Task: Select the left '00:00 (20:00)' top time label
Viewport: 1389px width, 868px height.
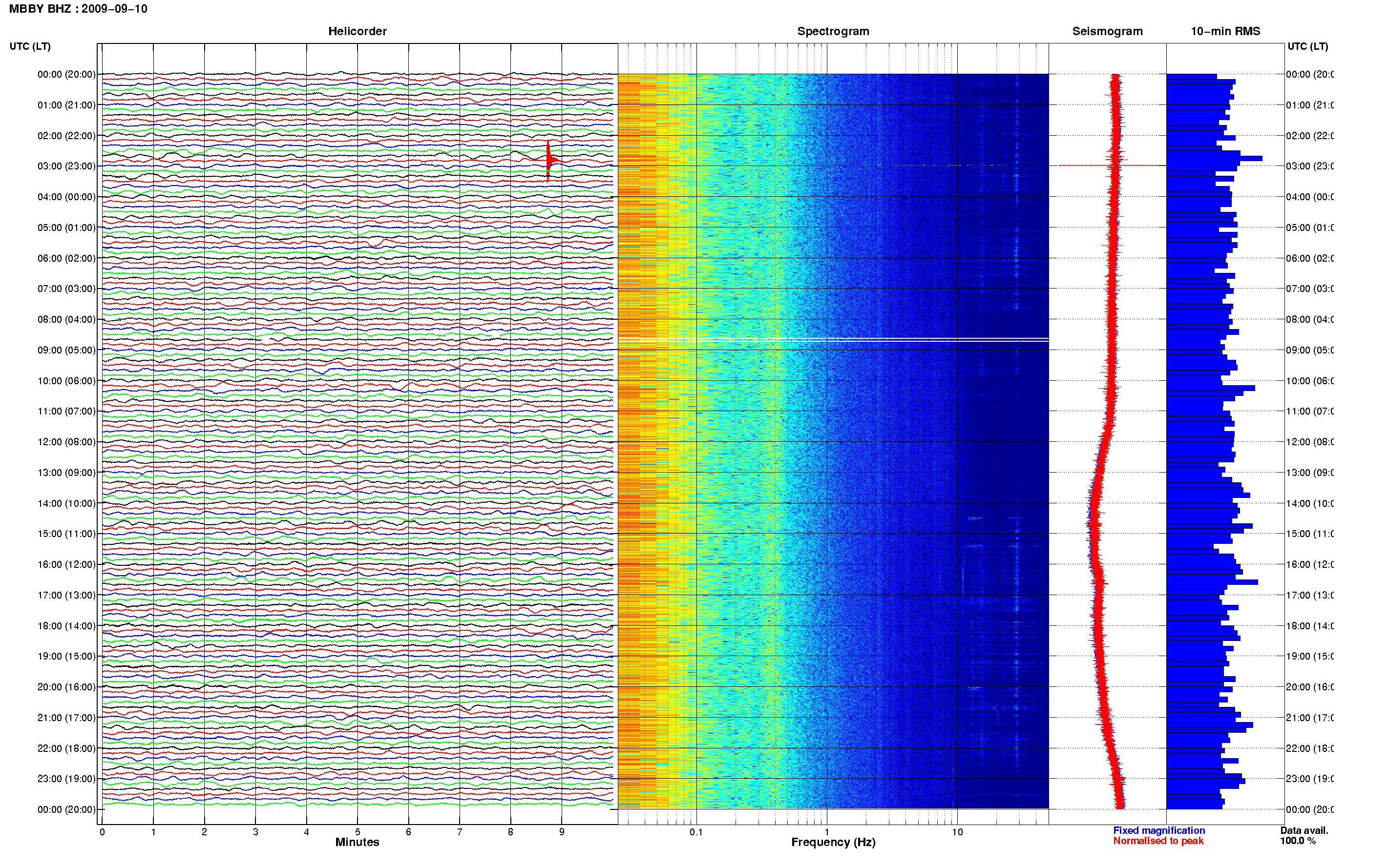Action: pyautogui.click(x=66, y=74)
